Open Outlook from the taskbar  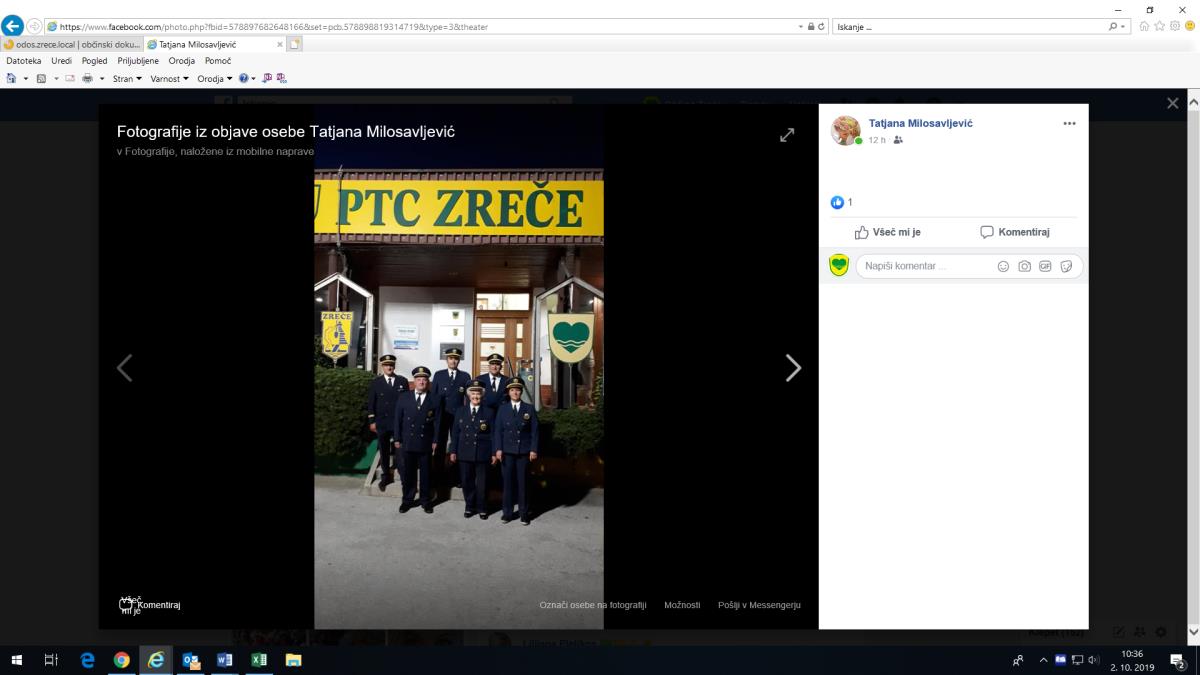190,660
